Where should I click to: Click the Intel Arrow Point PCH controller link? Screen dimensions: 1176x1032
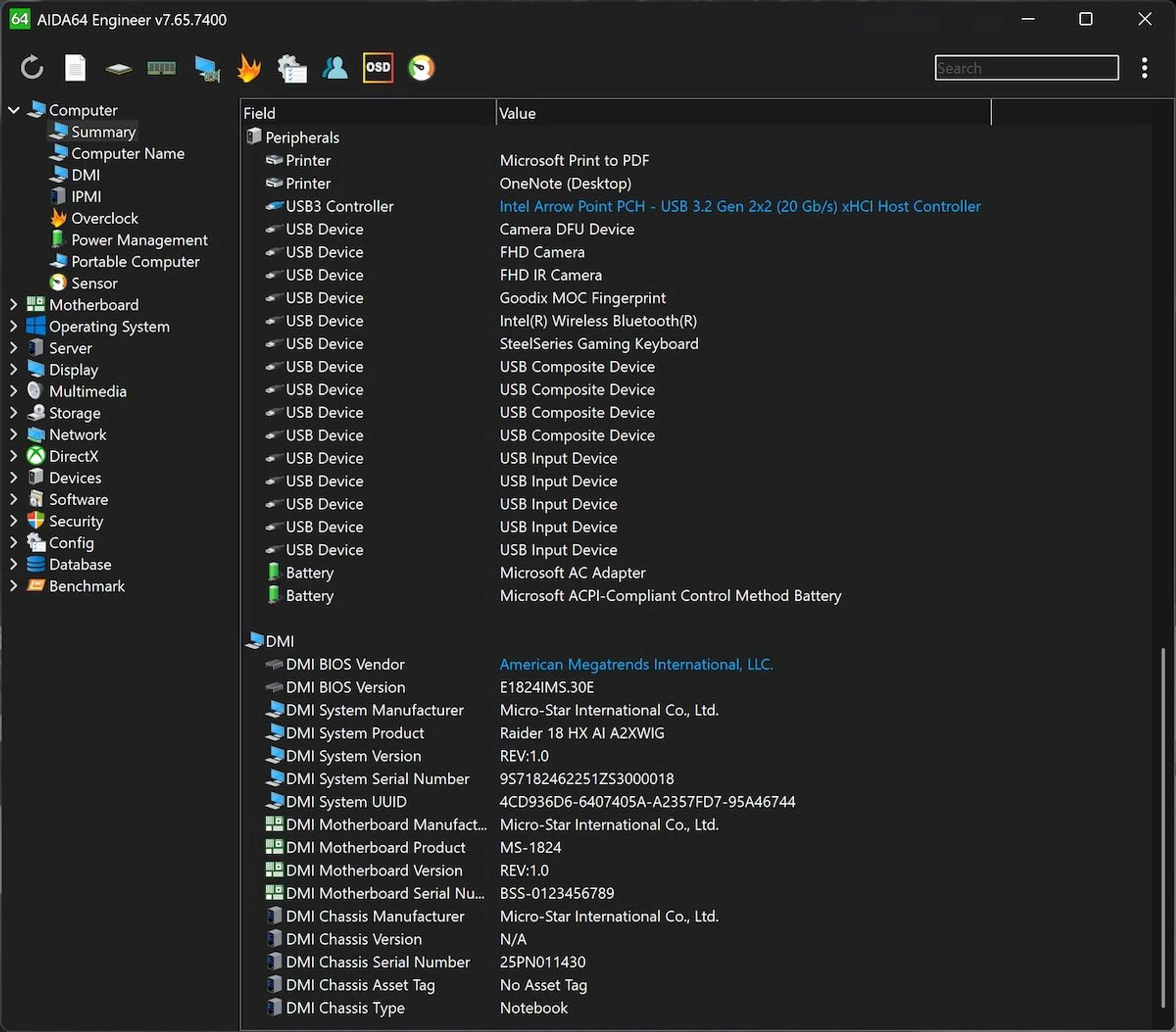pyautogui.click(x=740, y=206)
